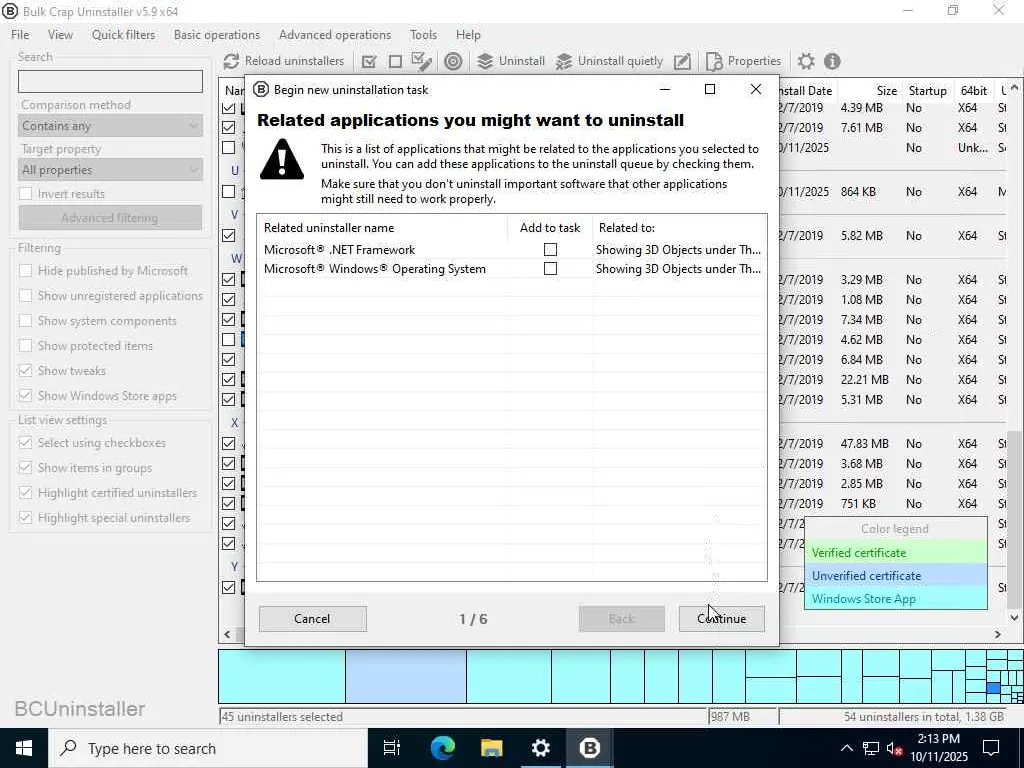The height and width of the screenshot is (768, 1024).
Task: Disable the Show tweaks checkbox
Action: pyautogui.click(x=25, y=370)
